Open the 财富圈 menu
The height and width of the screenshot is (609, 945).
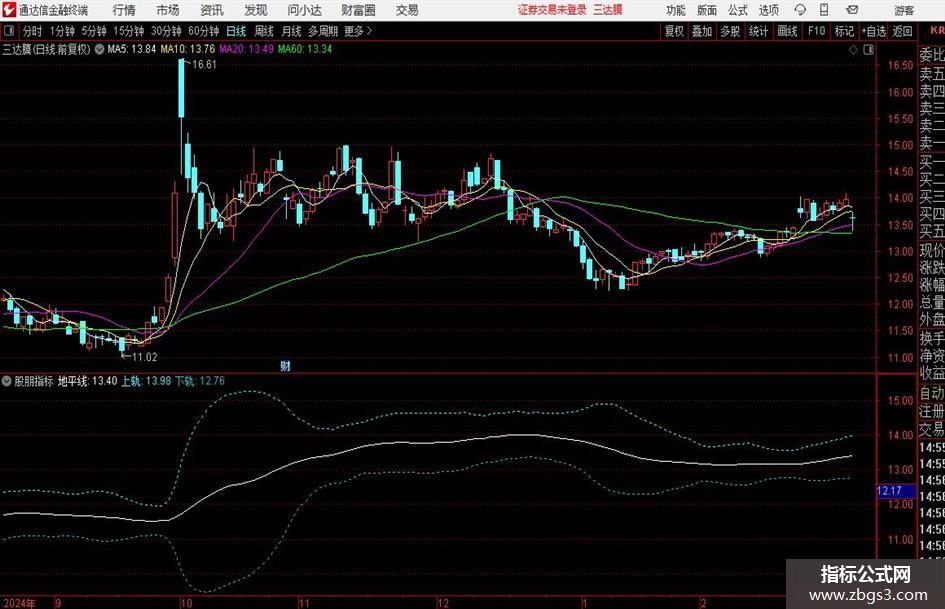[x=358, y=10]
